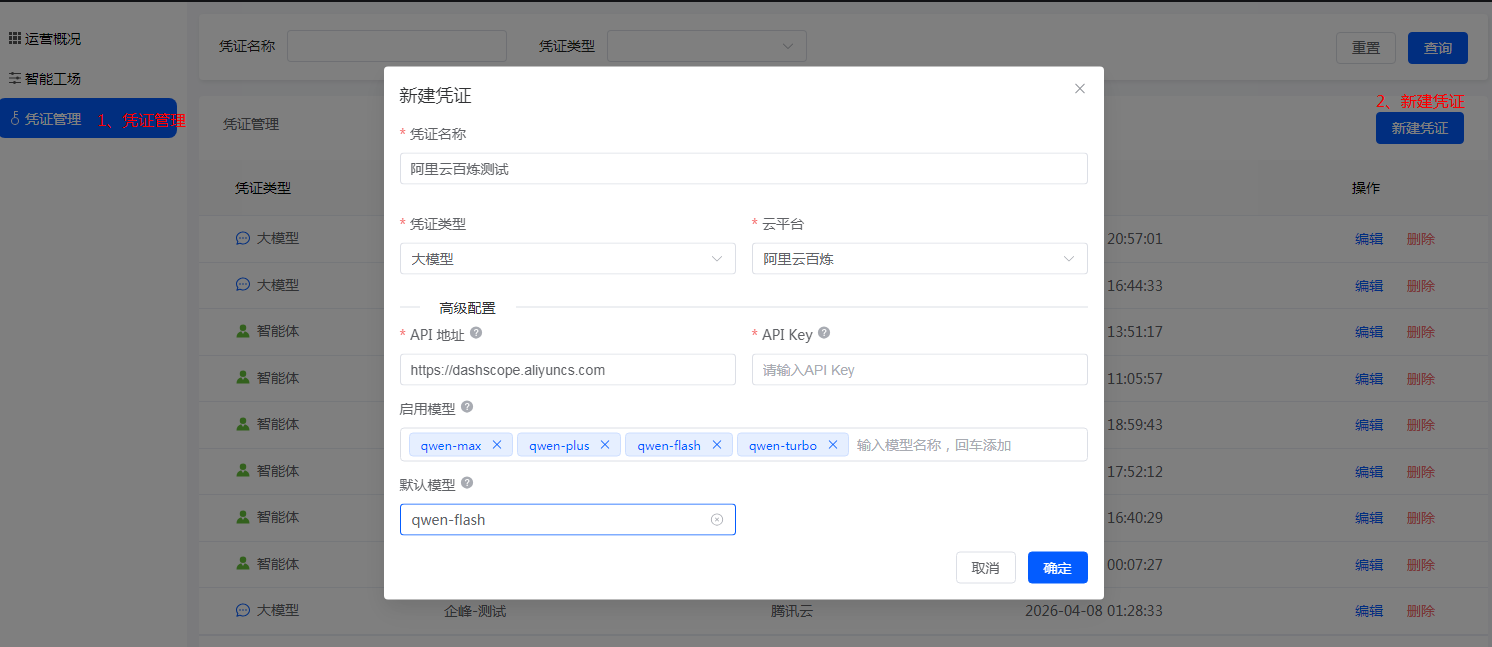Close the 新建凭证 dialog with X
This screenshot has width=1492, height=647.
click(1080, 89)
